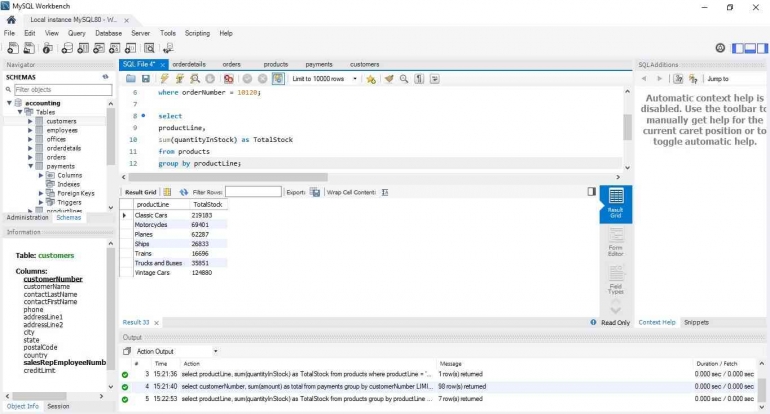Stop query execution icon
This screenshot has height=414, width=770.
point(210,79)
